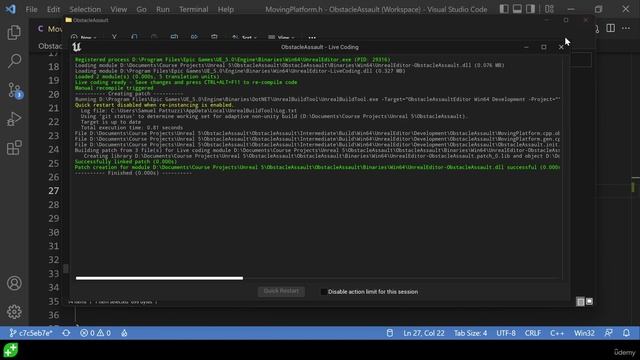Open the Source Control view

(15, 90)
